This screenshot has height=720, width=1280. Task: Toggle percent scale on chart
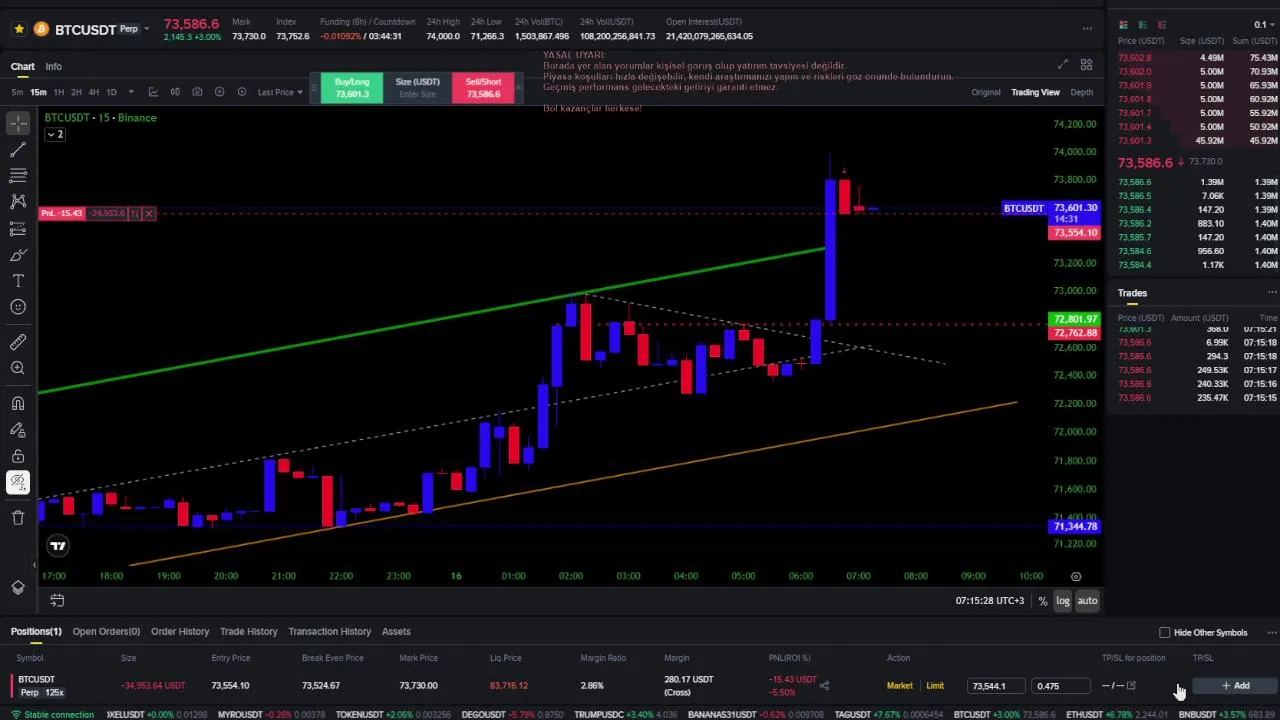click(1042, 601)
